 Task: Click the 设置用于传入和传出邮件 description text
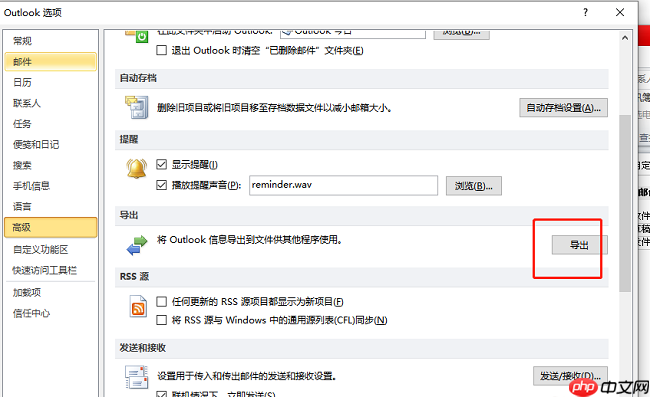click(246, 376)
